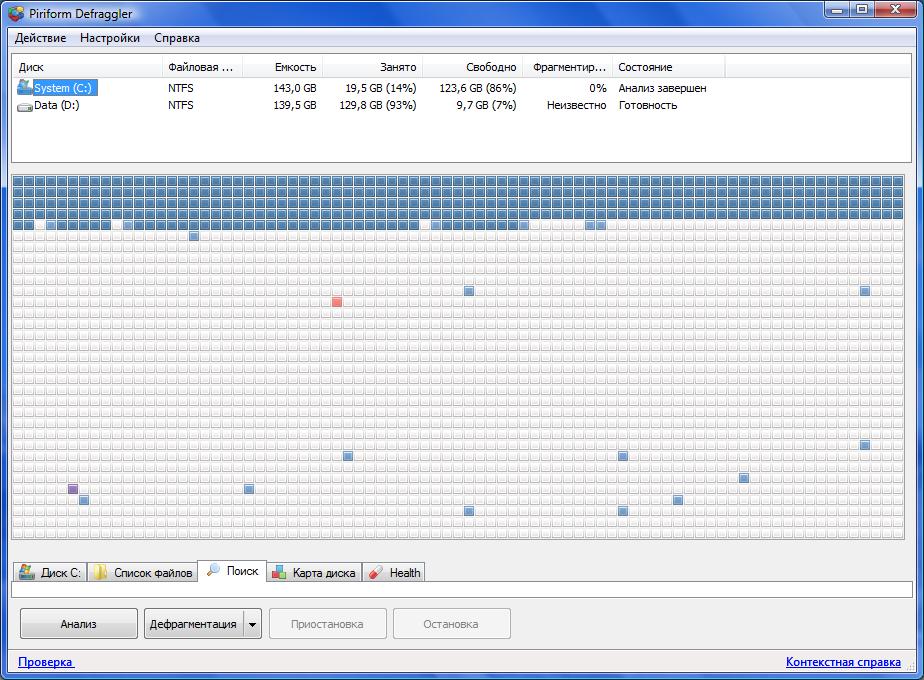Sort drives by Емкость column header

click(x=295, y=67)
